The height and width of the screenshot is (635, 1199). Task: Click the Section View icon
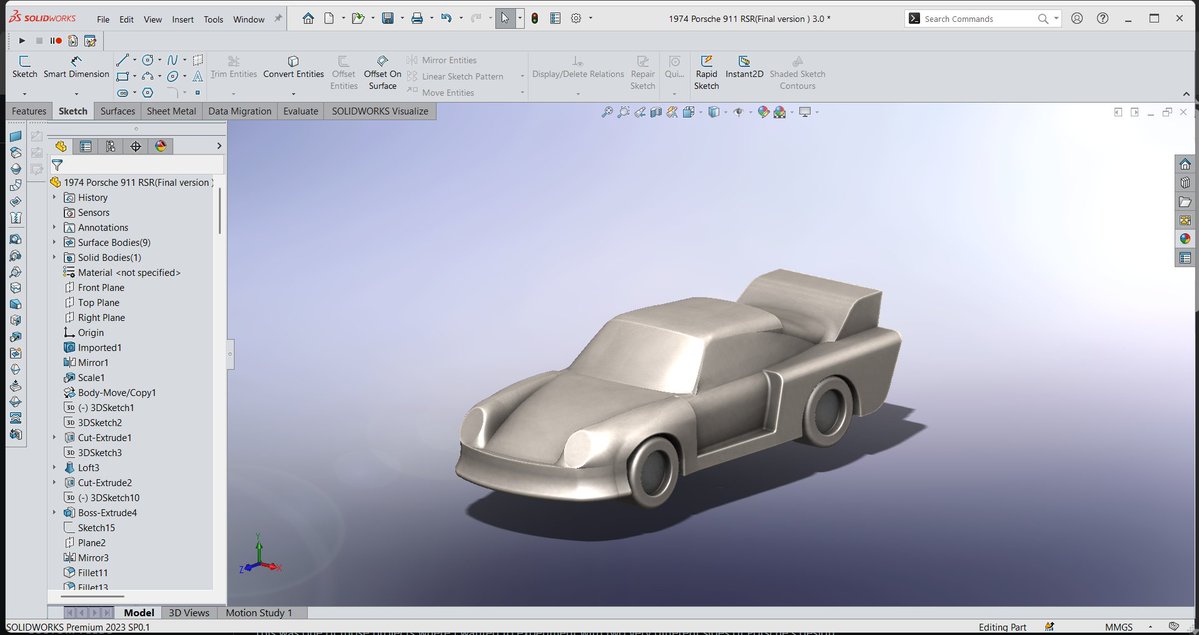(655, 112)
